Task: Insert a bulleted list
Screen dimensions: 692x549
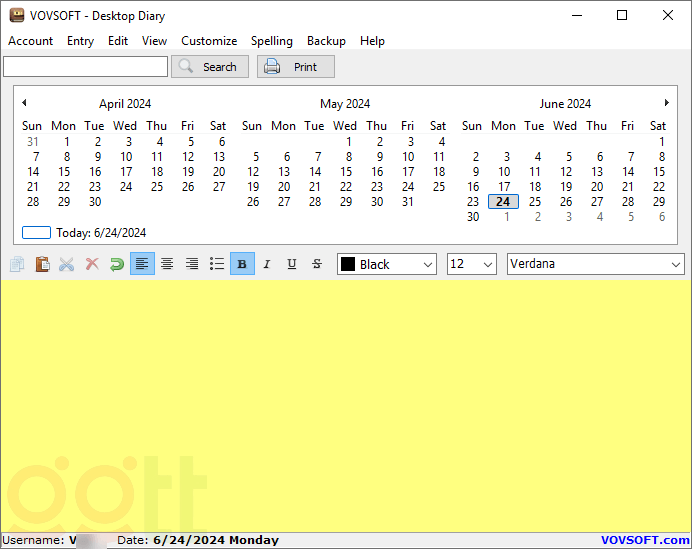Action: pyautogui.click(x=217, y=264)
